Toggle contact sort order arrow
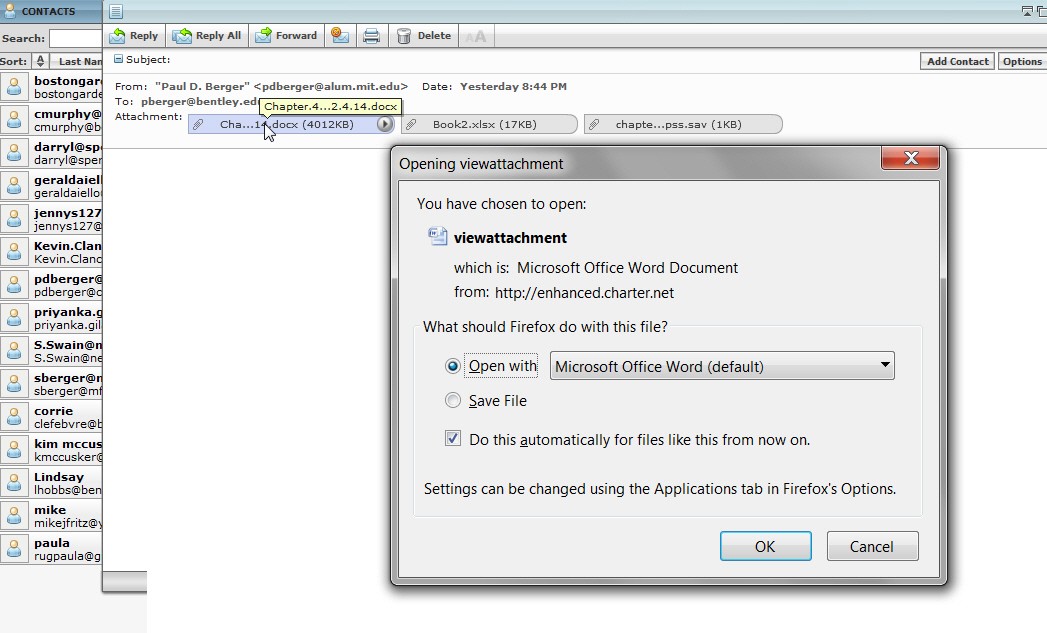This screenshot has width=1047, height=633. pyautogui.click(x=40, y=61)
